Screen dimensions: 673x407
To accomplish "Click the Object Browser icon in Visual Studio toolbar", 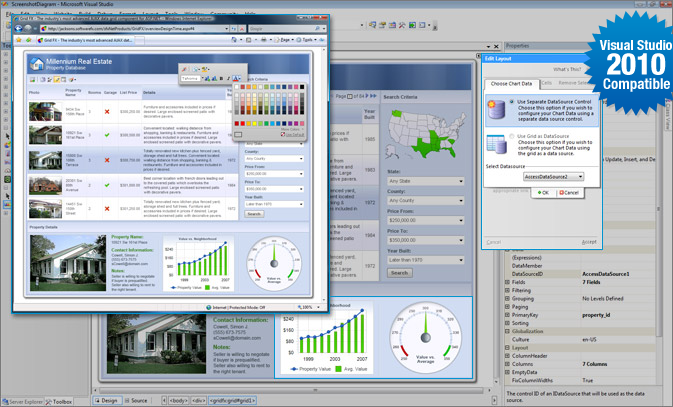I will click(x=392, y=25).
